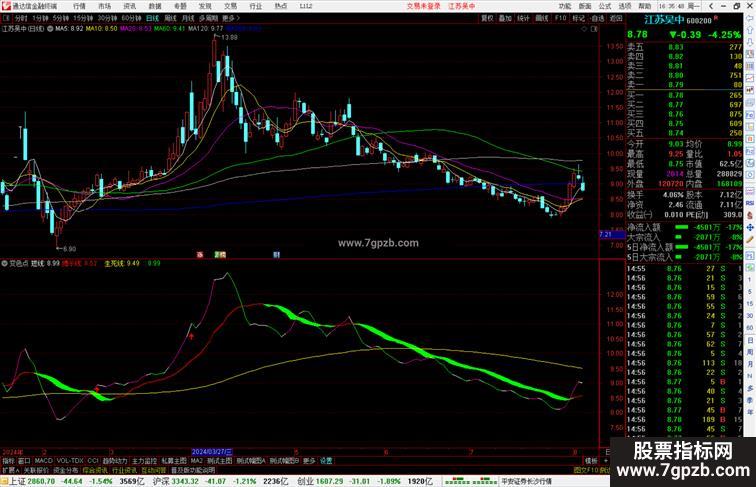Screen dimensions: 756x487
Task: Click the 江苏吴中 stock name header
Action: point(664,20)
